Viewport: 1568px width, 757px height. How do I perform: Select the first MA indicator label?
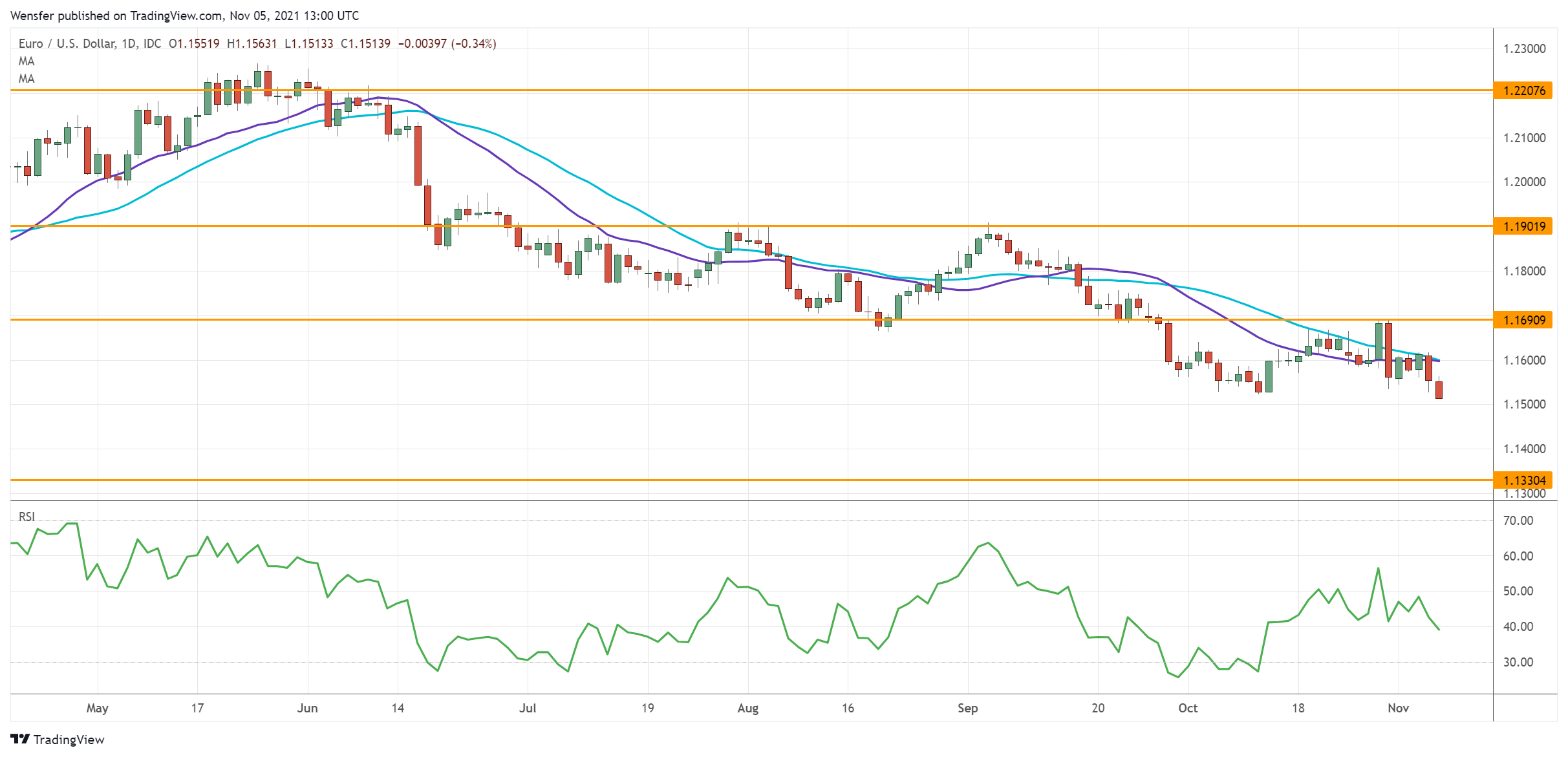pyautogui.click(x=27, y=61)
